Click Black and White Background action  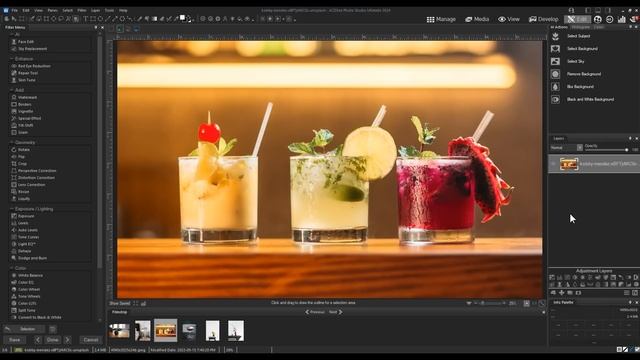point(590,99)
